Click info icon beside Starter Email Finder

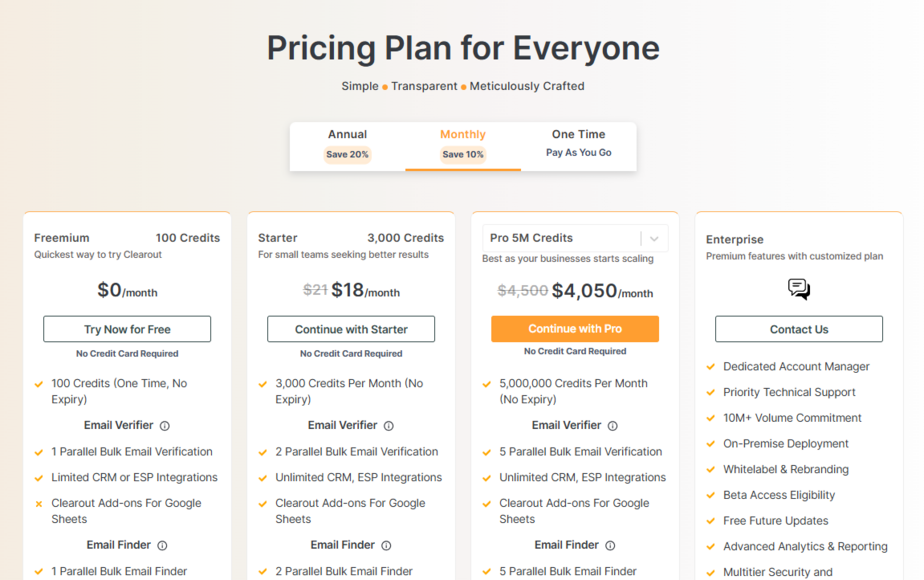386,545
